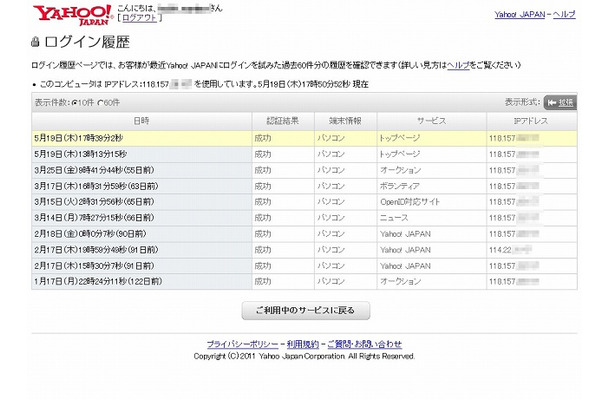This screenshot has width=610, height=400.
Task: Click オークション in the 1月17日 row
Action: pos(400,281)
